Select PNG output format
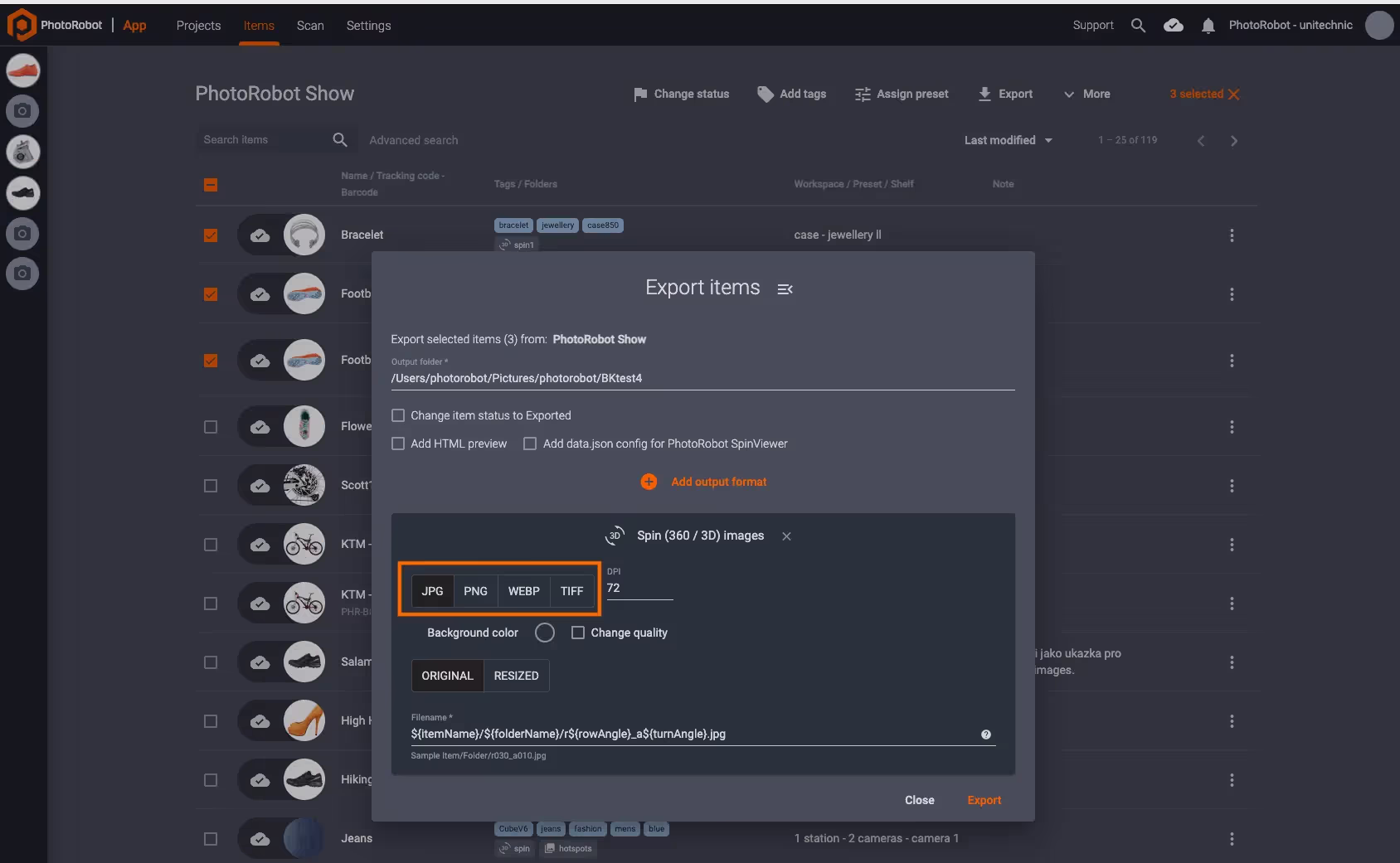Viewport: 1400px width, 863px height. click(475, 591)
